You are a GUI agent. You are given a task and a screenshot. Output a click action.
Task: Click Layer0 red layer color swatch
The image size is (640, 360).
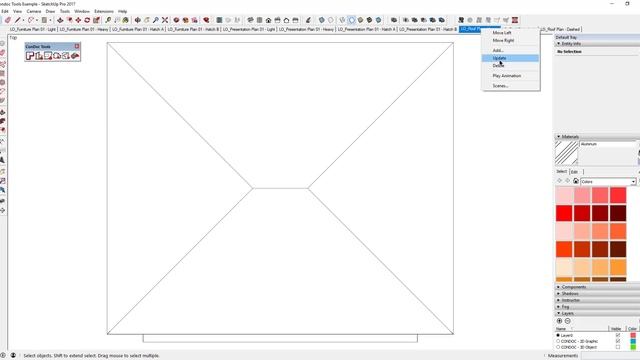point(633,335)
